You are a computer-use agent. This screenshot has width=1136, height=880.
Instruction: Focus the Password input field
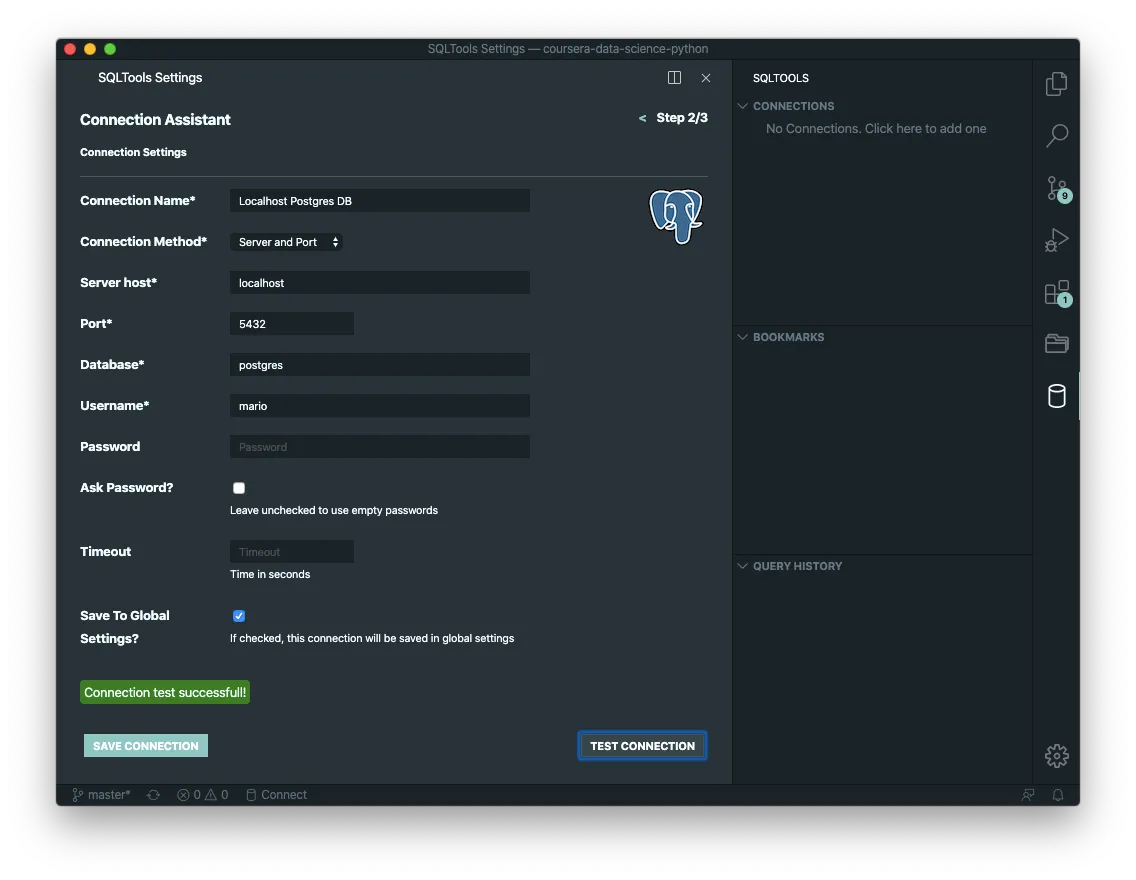[x=380, y=446]
